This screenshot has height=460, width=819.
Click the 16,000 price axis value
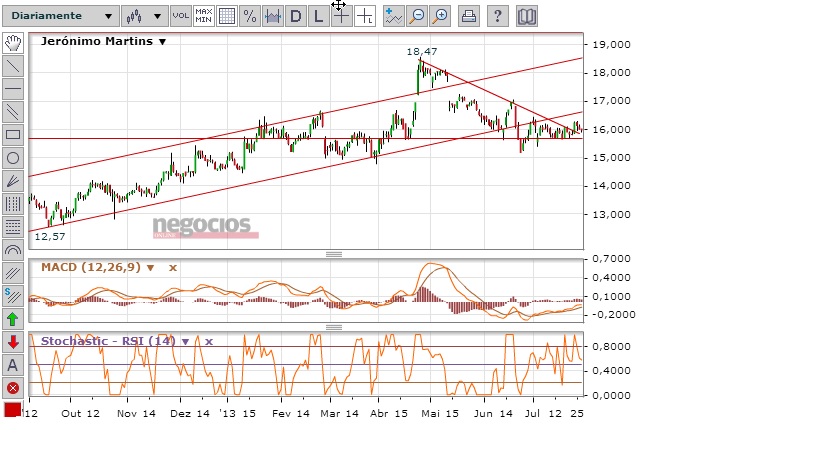612,129
